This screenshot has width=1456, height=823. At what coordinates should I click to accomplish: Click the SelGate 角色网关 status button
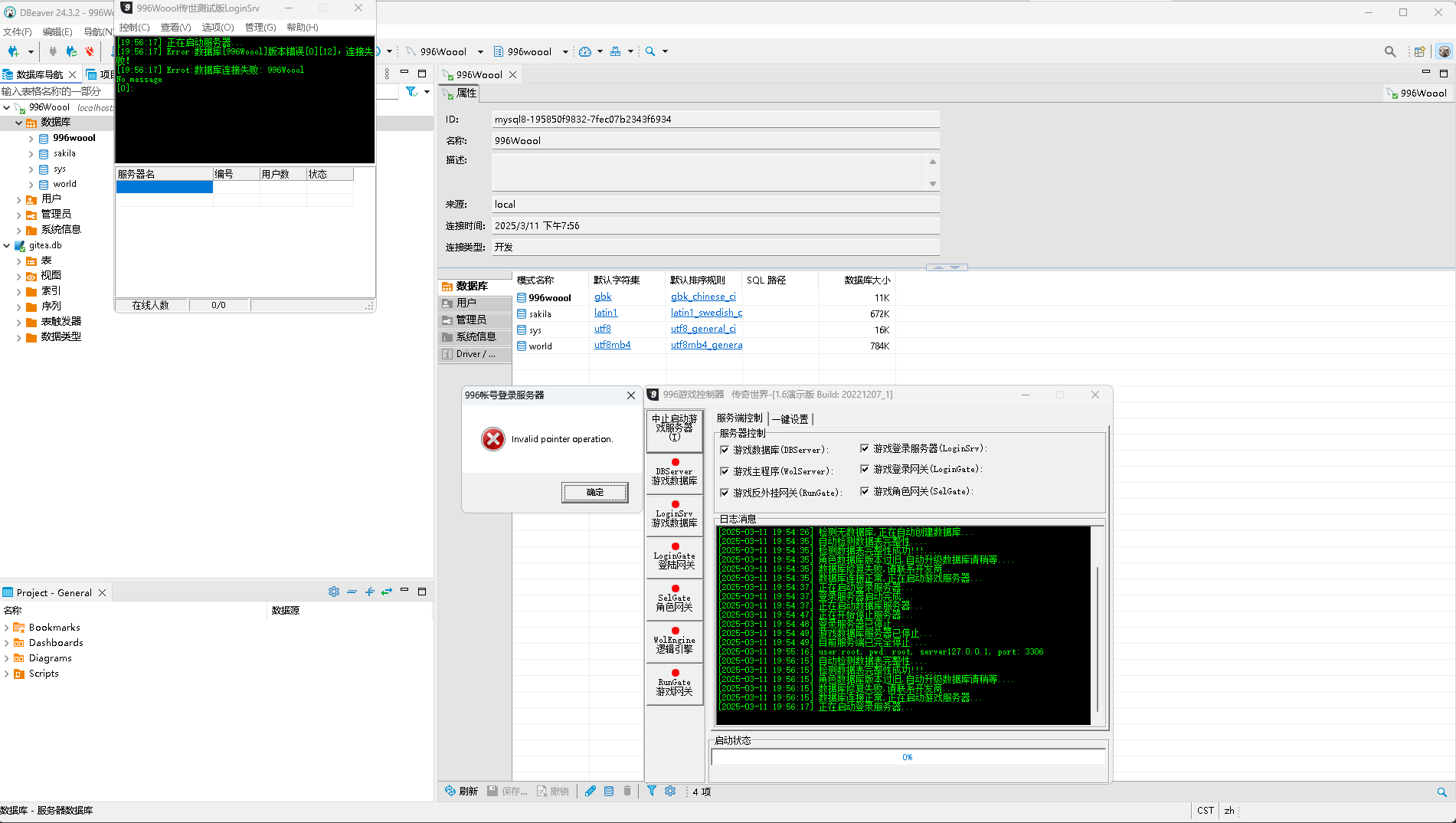674,598
